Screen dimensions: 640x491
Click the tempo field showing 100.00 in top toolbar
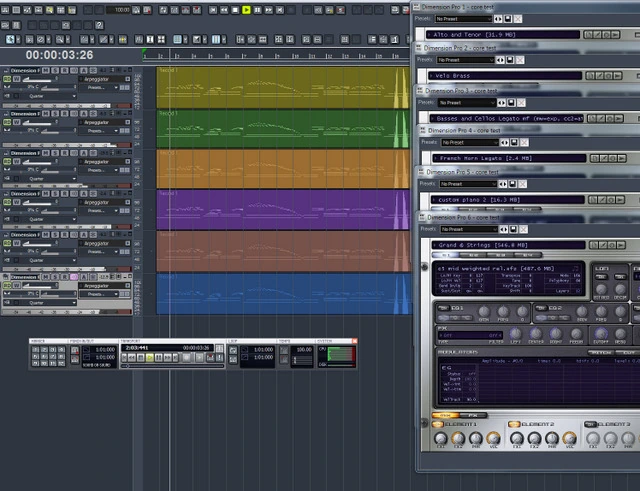[x=118, y=10]
